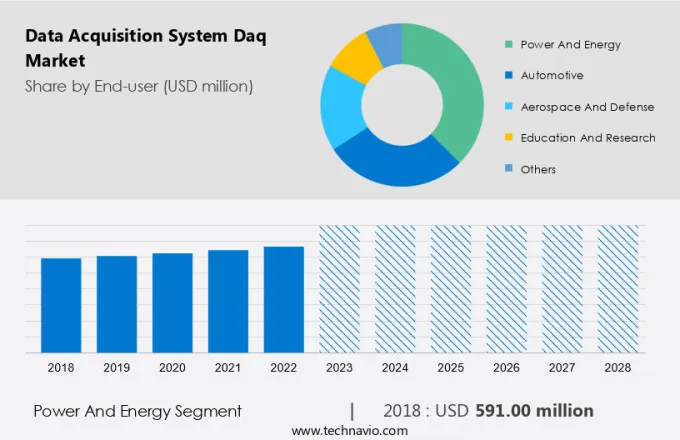
Task: Select the Aerospace And Defense legend label
Action: point(587,107)
